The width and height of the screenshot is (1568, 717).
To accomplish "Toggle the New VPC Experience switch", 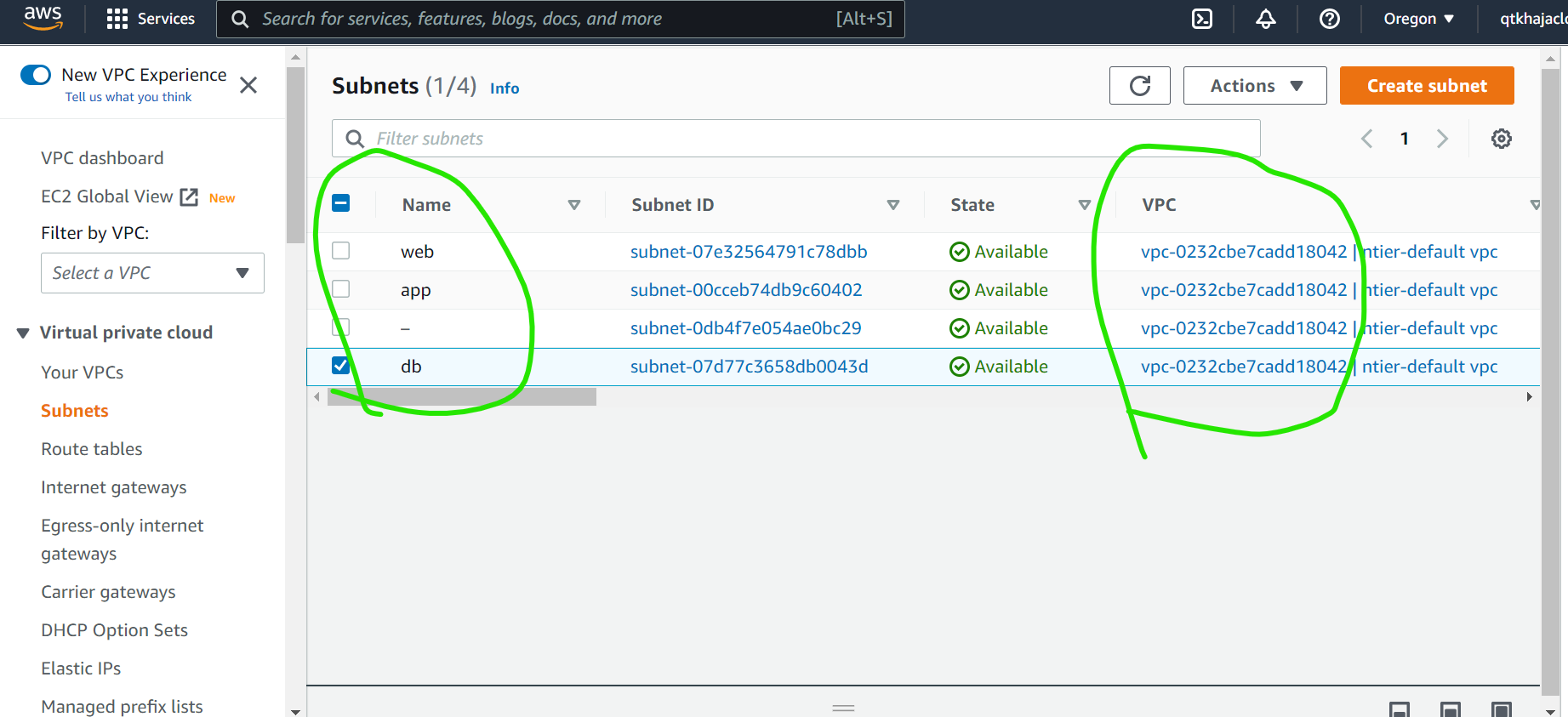I will [x=36, y=75].
